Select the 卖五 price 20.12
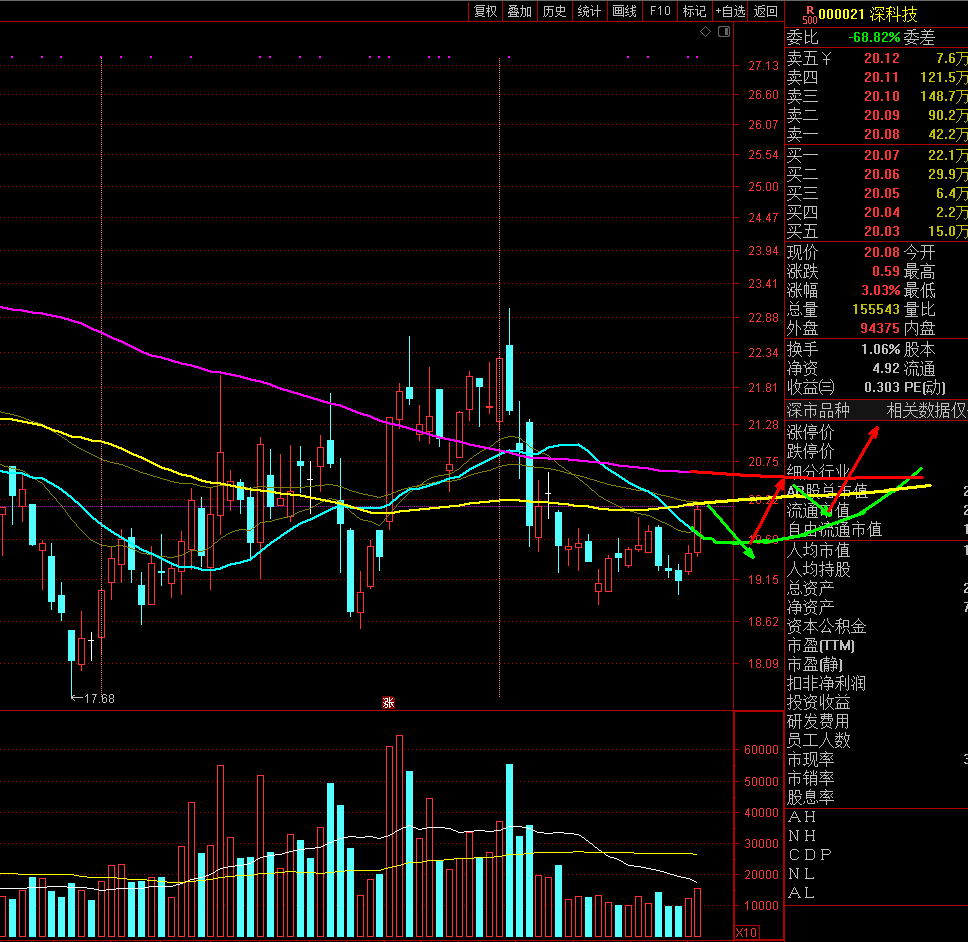 pyautogui.click(x=882, y=58)
